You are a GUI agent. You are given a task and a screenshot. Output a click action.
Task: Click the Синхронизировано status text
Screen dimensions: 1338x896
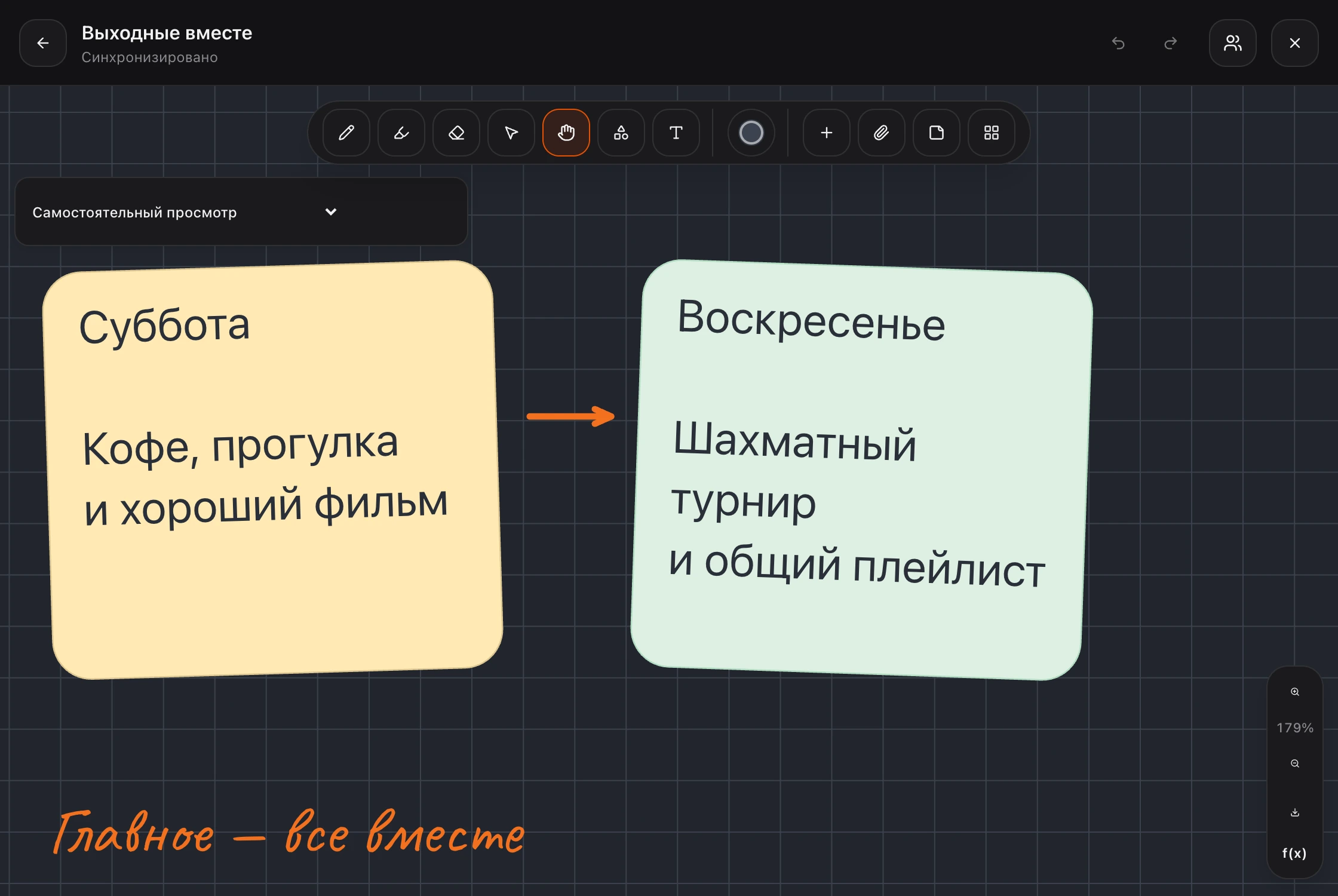[149, 57]
